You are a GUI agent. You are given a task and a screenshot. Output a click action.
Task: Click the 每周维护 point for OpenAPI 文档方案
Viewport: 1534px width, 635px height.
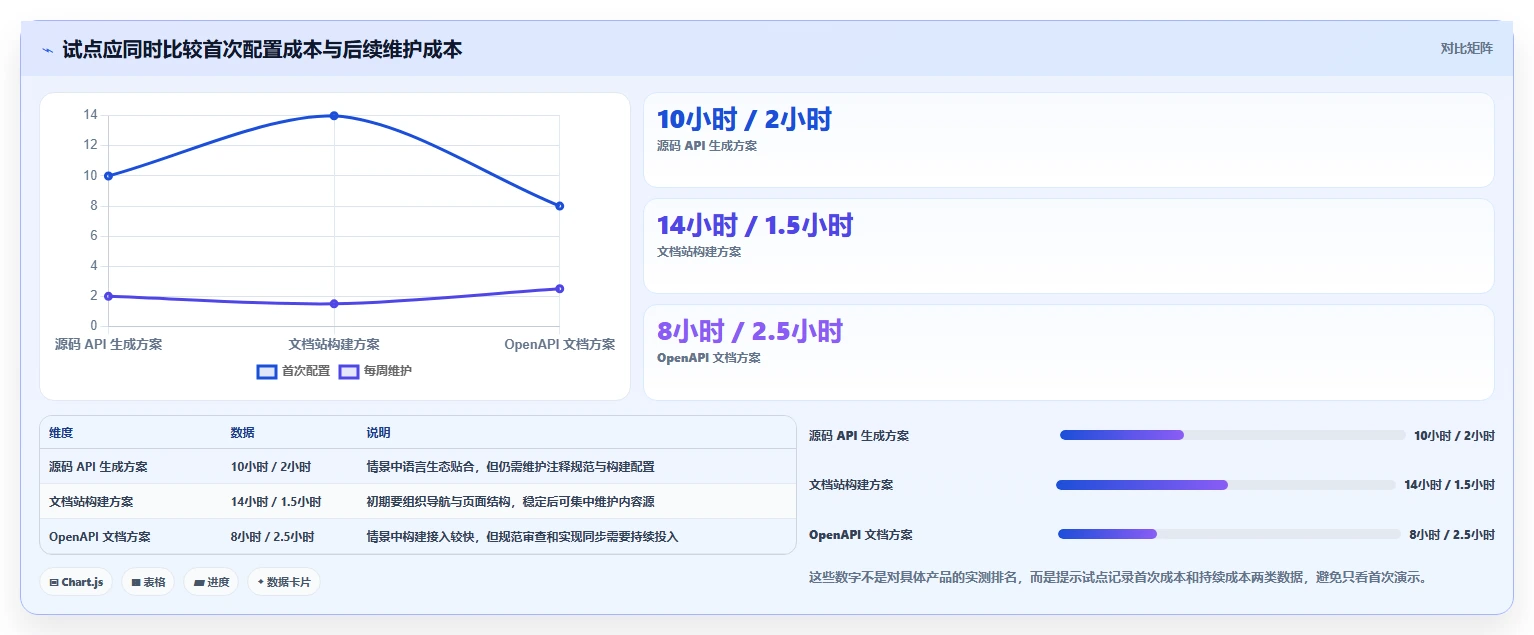tap(559, 289)
